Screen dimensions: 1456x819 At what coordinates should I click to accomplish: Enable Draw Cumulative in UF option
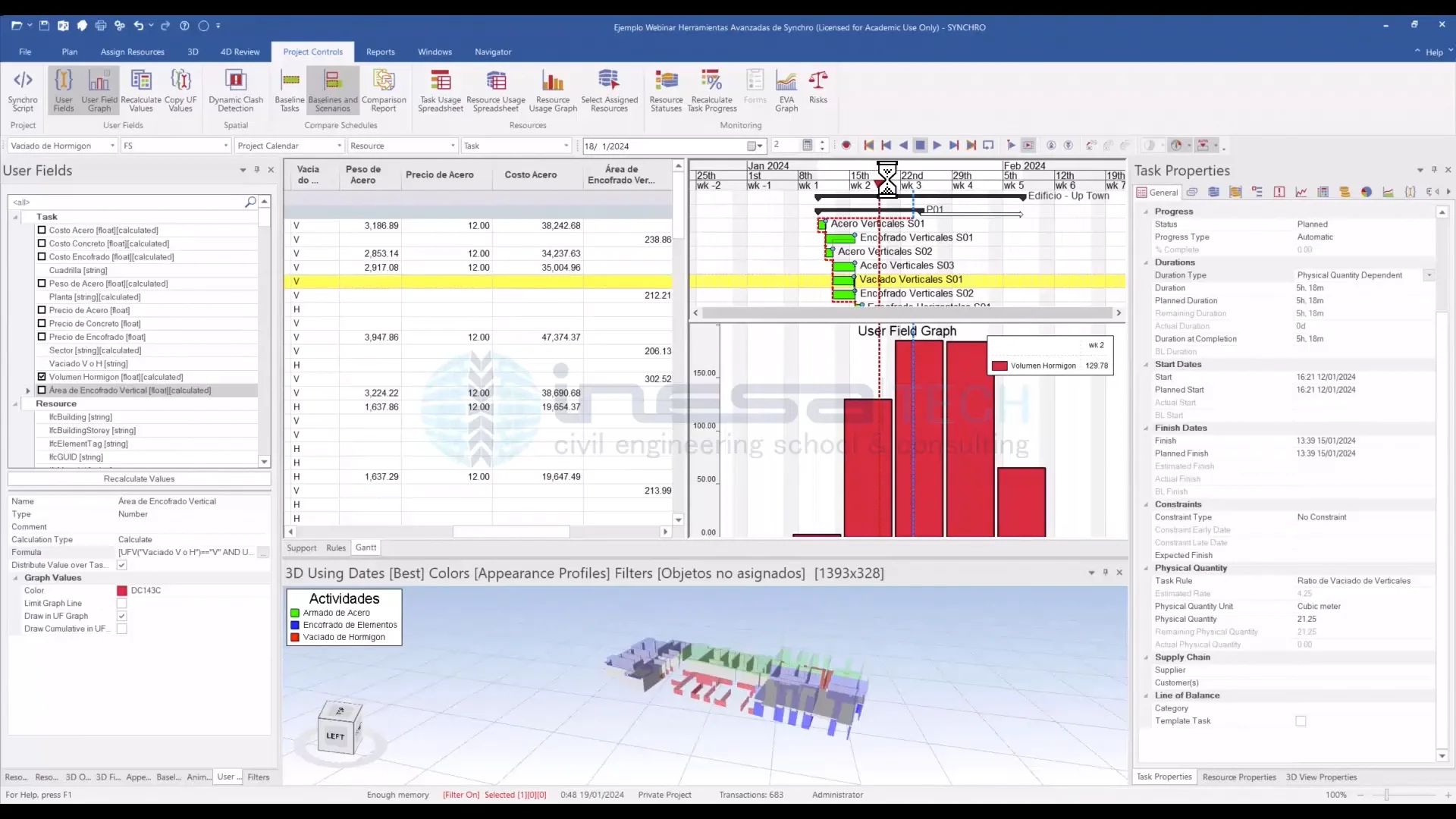click(121, 629)
